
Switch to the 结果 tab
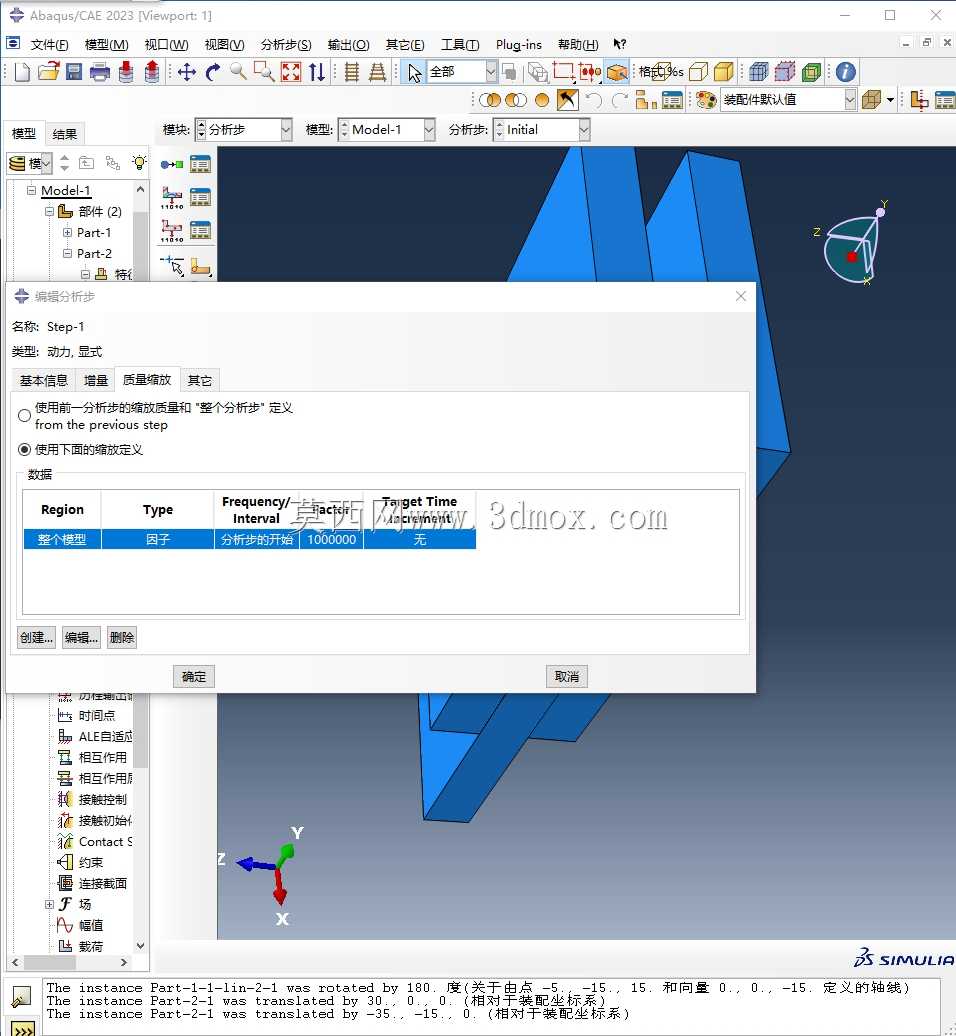[65, 134]
